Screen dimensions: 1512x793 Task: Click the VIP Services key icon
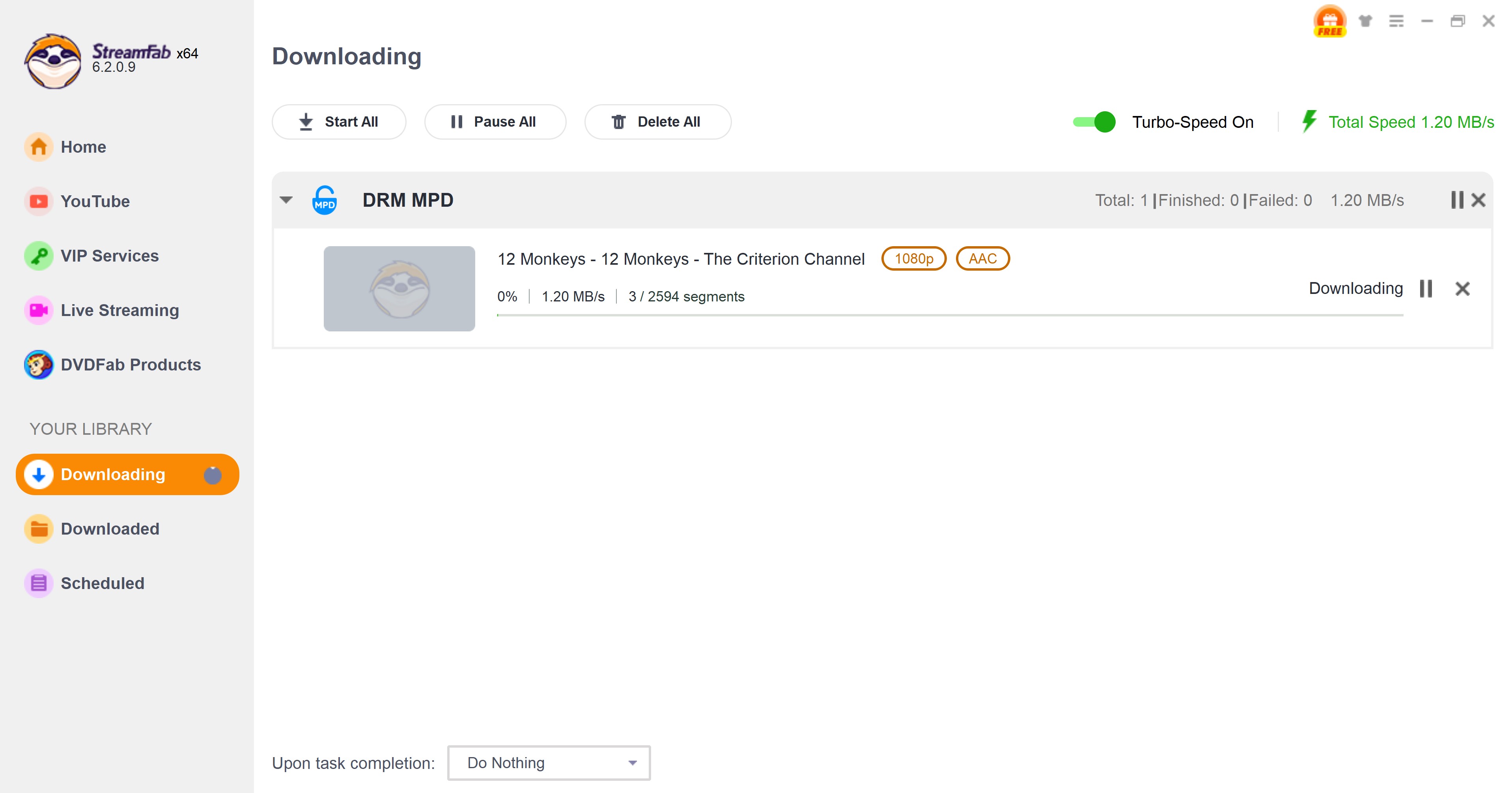click(x=39, y=256)
